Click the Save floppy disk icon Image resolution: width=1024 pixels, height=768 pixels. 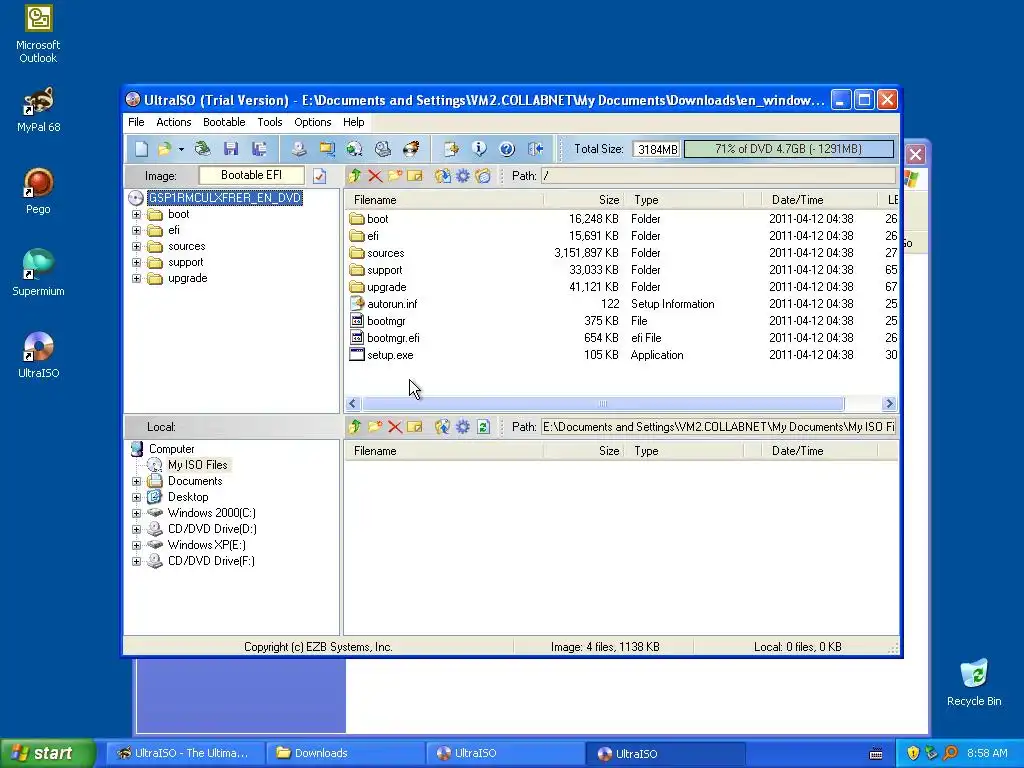(x=231, y=149)
